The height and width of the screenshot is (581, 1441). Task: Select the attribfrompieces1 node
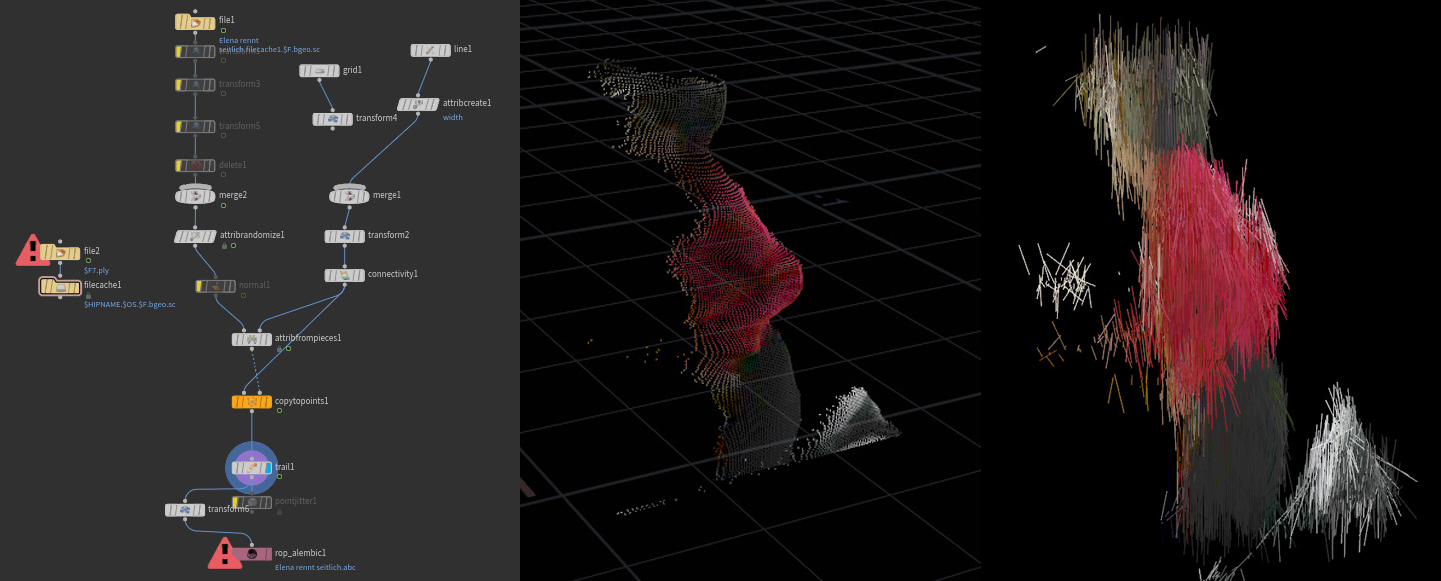coord(251,339)
